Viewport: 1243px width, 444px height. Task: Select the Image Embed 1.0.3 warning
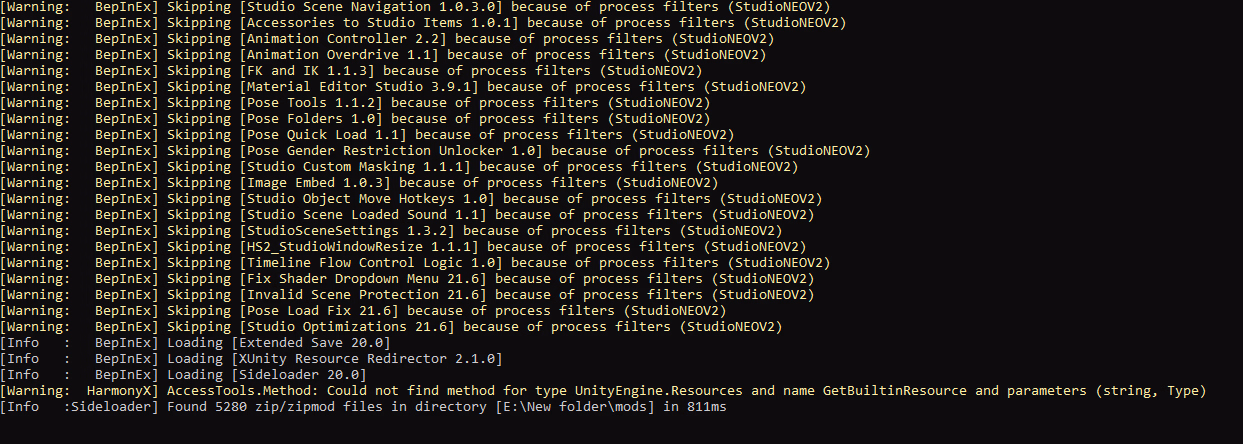tap(358, 183)
